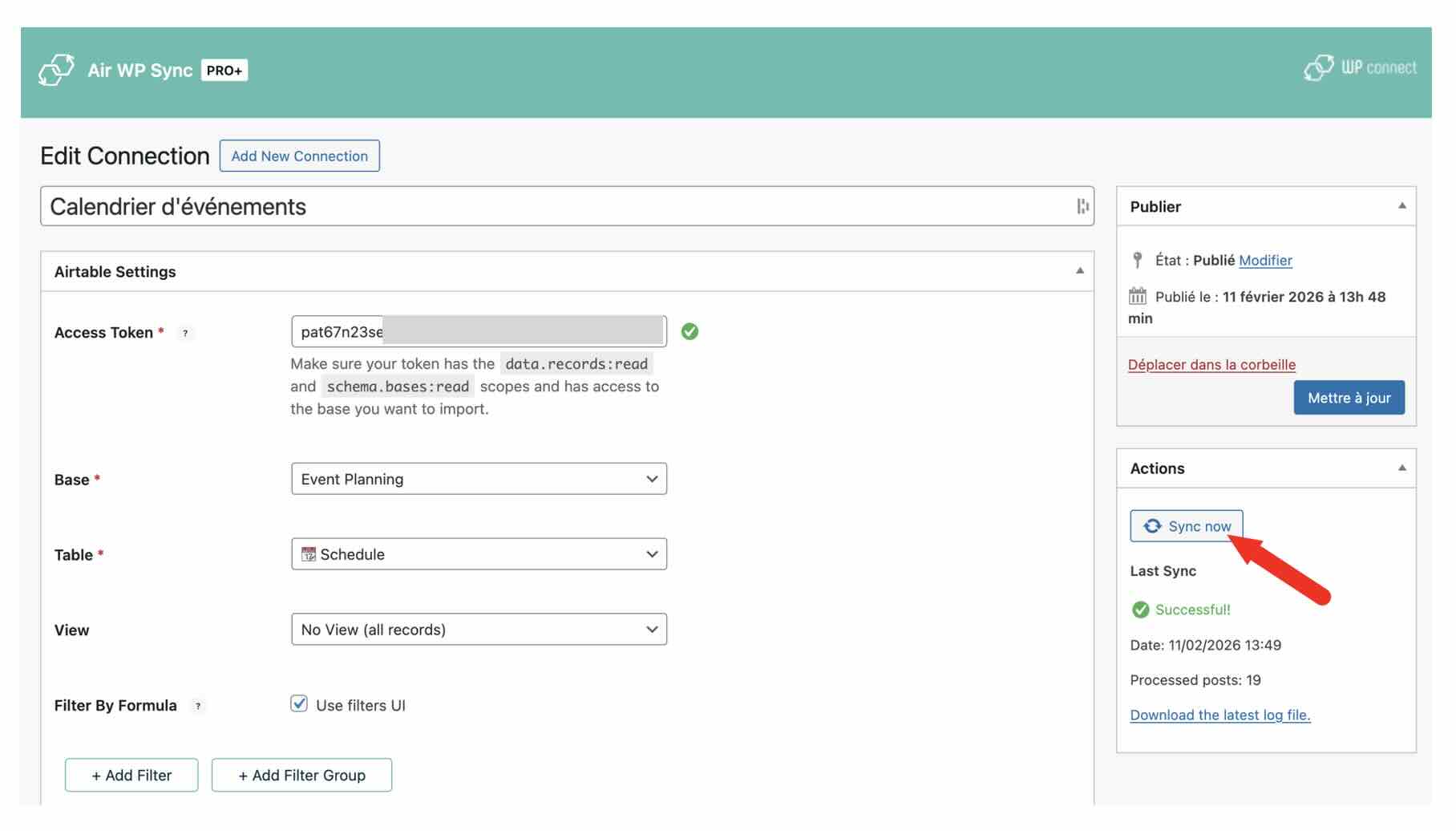Screen dimensions: 1456x831
Task: Open the Table dropdown showing Schedule
Action: pos(479,554)
